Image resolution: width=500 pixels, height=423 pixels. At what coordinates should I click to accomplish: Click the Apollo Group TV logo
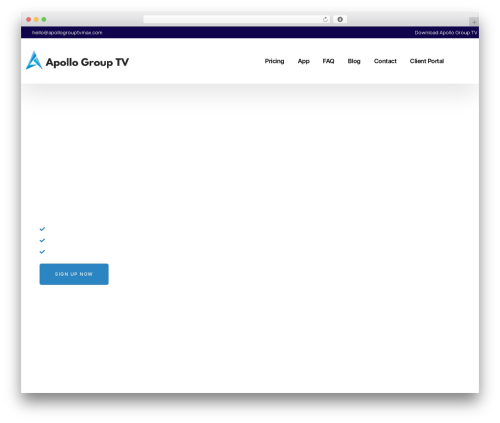click(x=77, y=61)
